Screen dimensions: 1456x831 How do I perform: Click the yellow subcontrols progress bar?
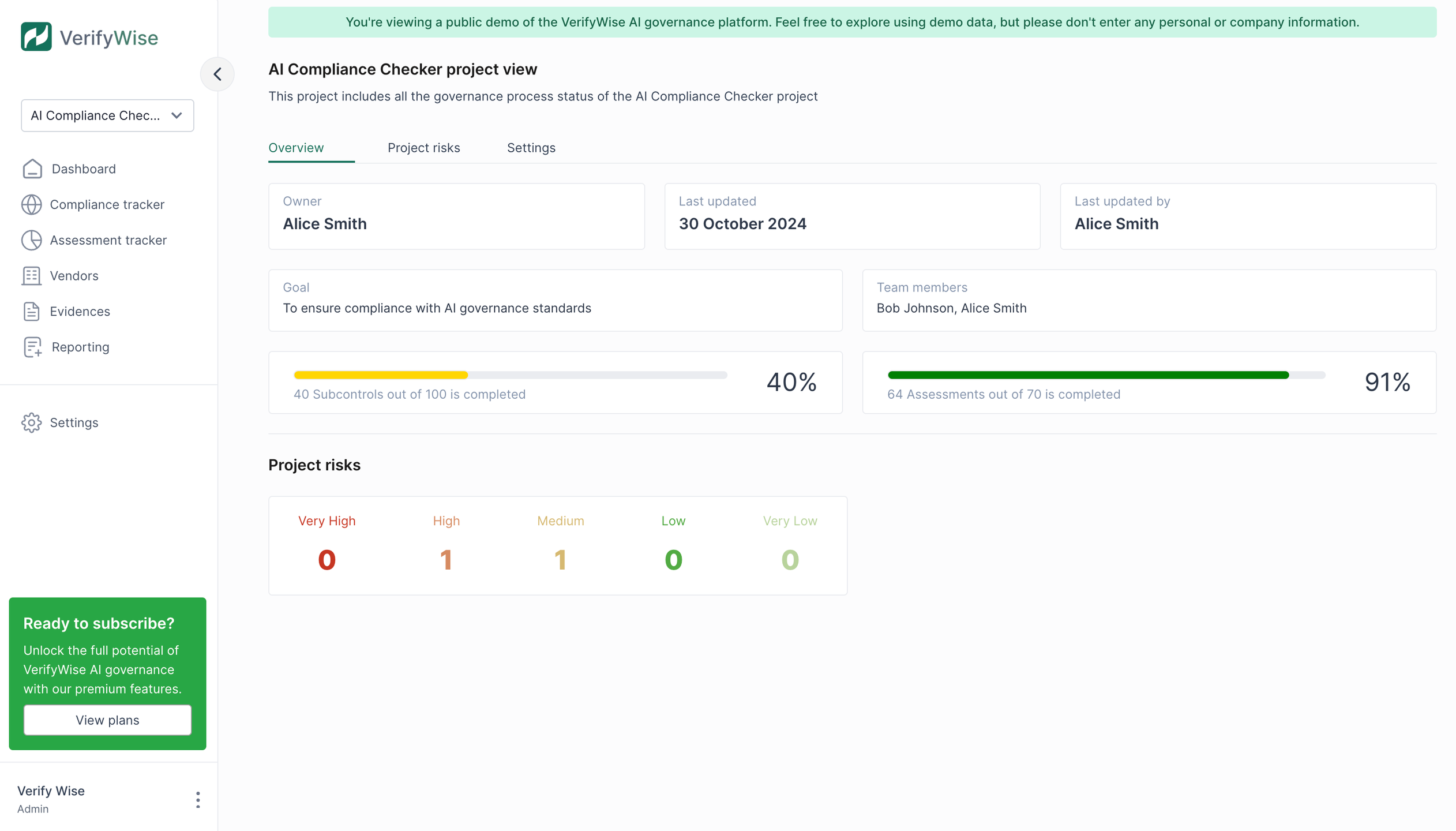click(x=381, y=375)
